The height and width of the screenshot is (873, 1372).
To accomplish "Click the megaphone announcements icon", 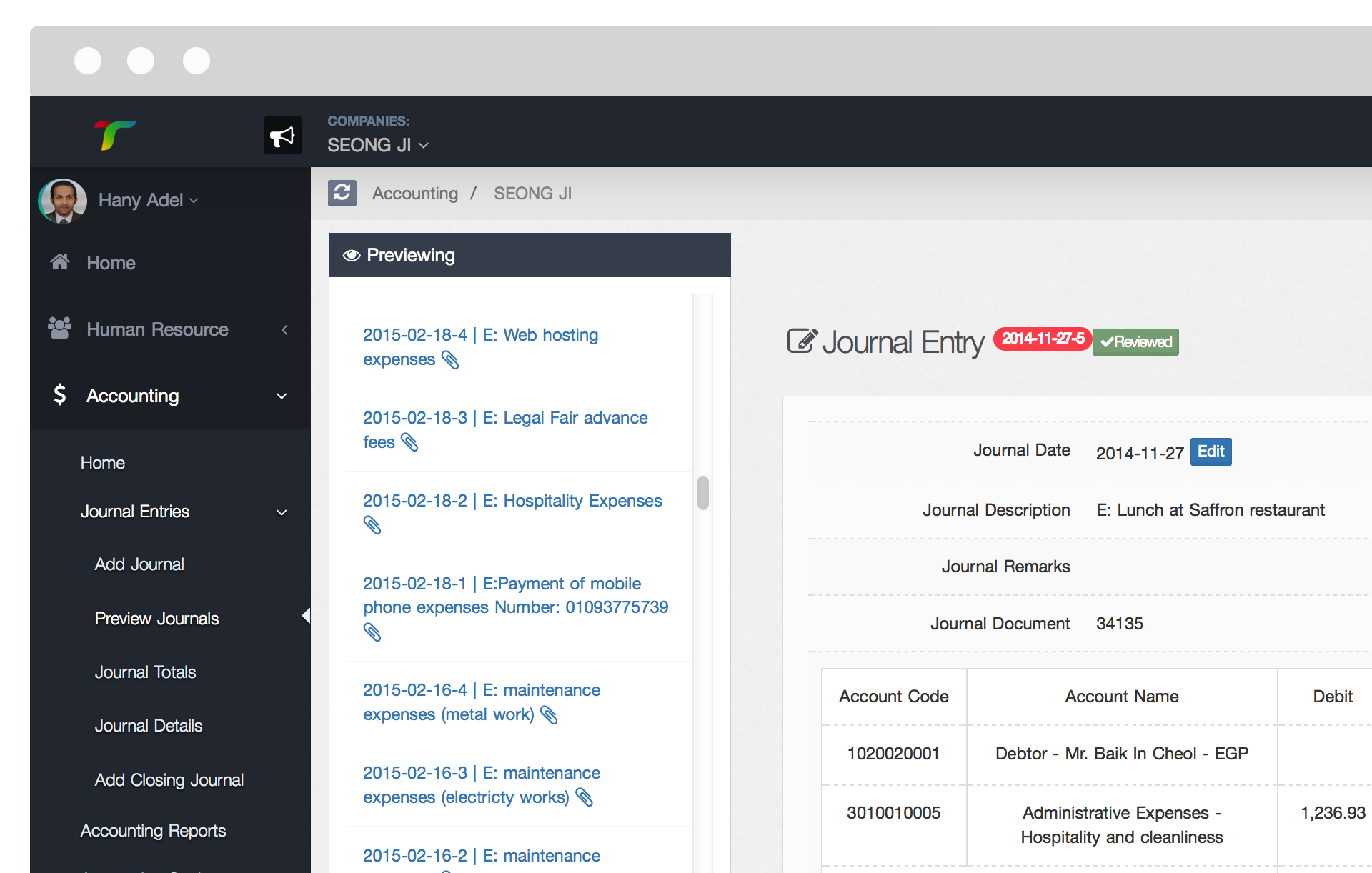I will tap(282, 136).
